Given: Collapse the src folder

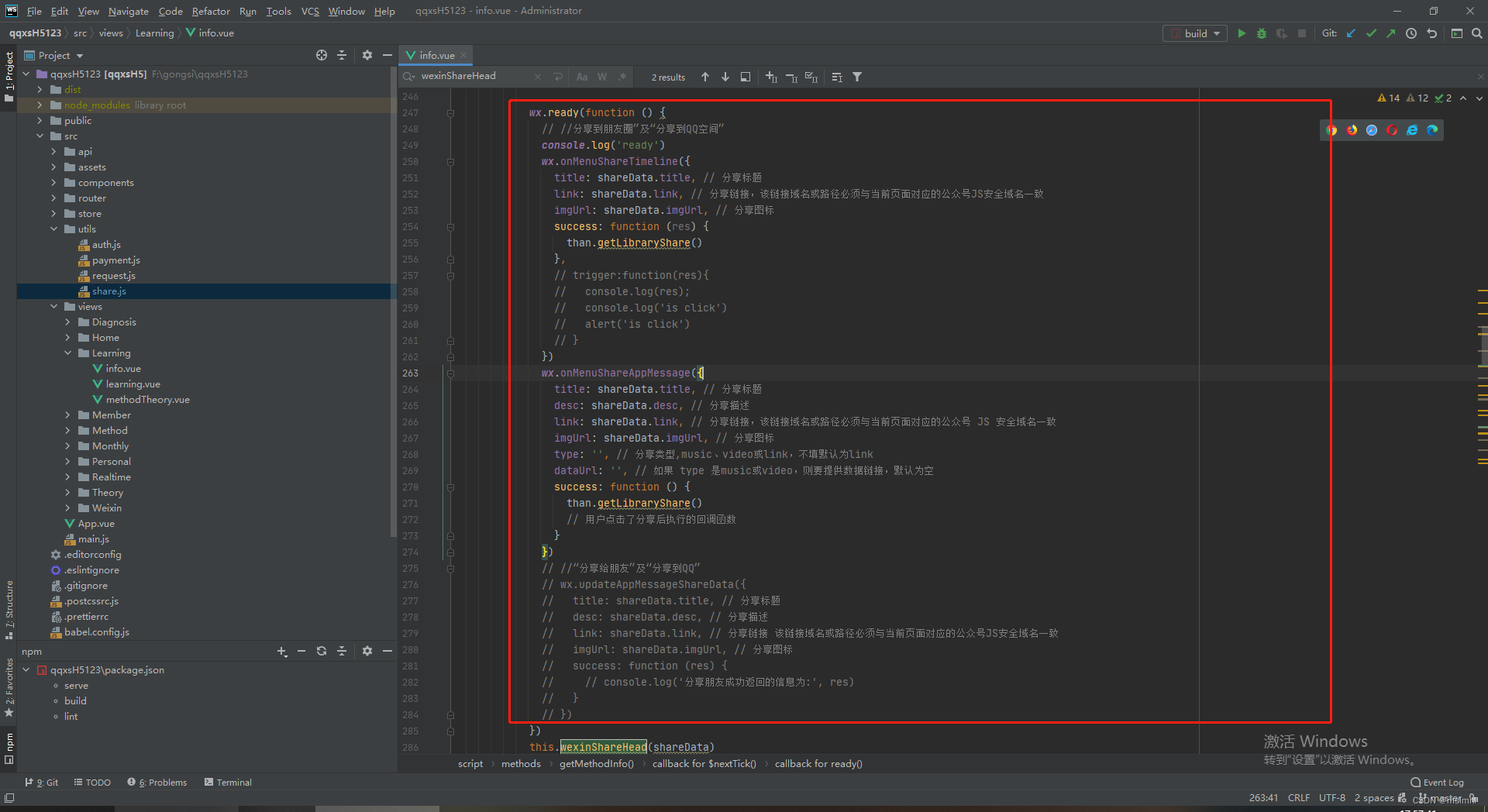Looking at the screenshot, I should 40,136.
